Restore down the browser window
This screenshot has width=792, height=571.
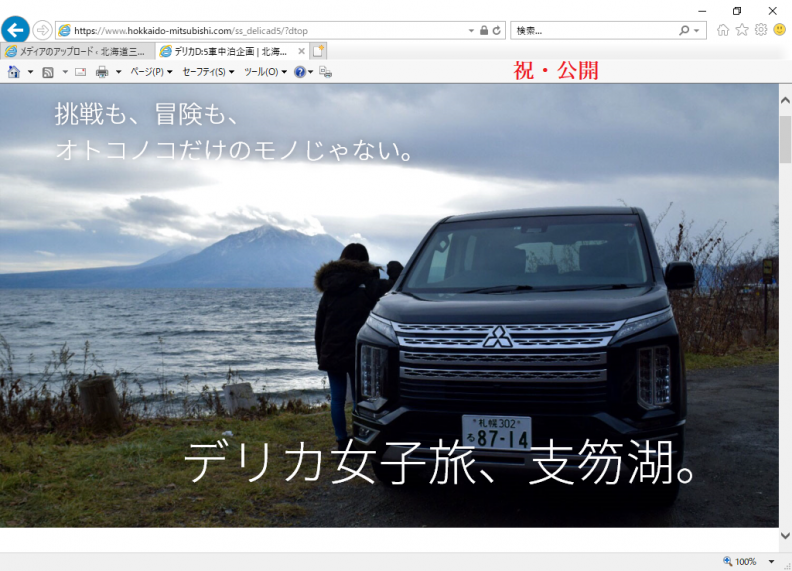[737, 11]
